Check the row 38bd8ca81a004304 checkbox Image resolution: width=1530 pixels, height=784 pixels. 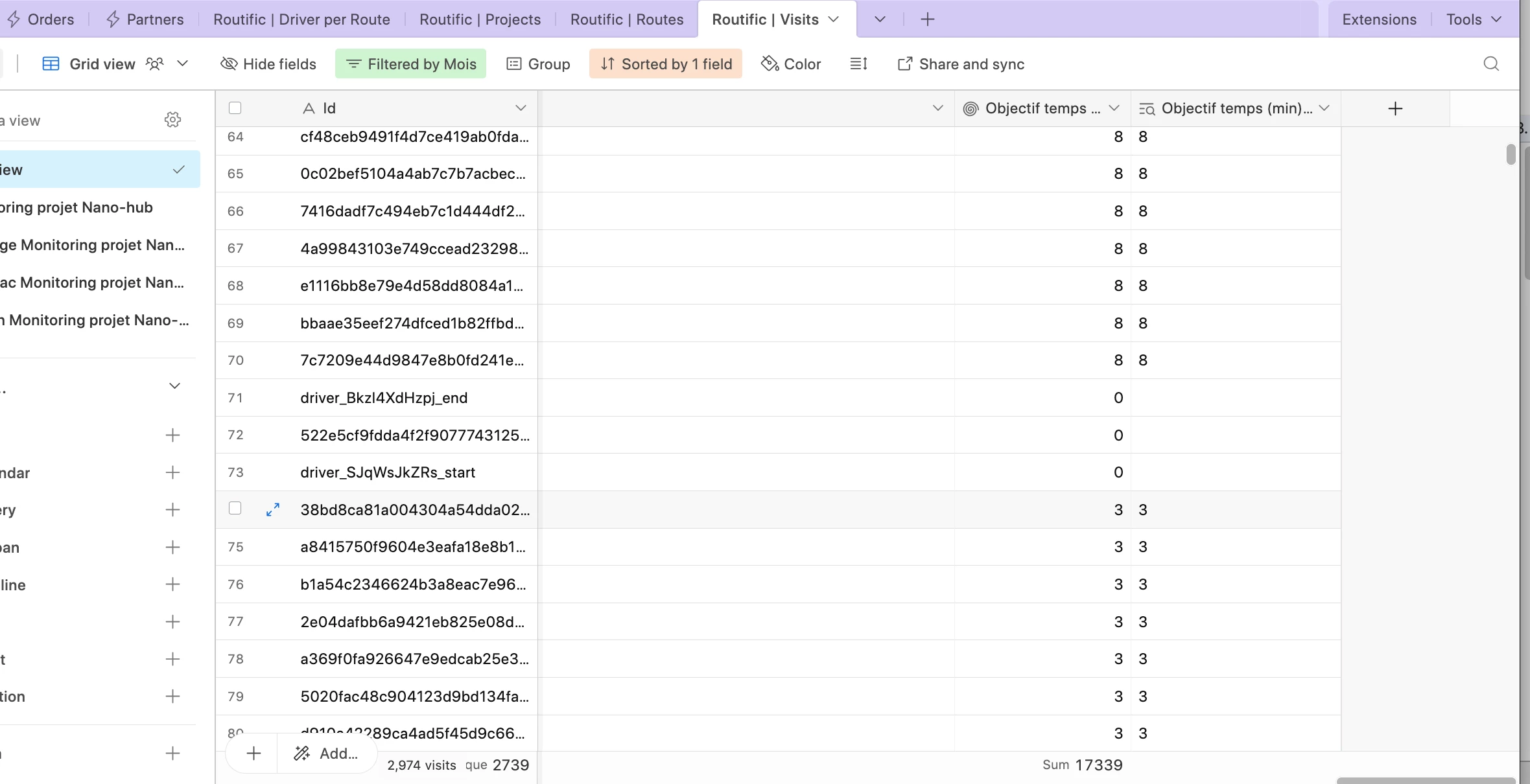235,509
